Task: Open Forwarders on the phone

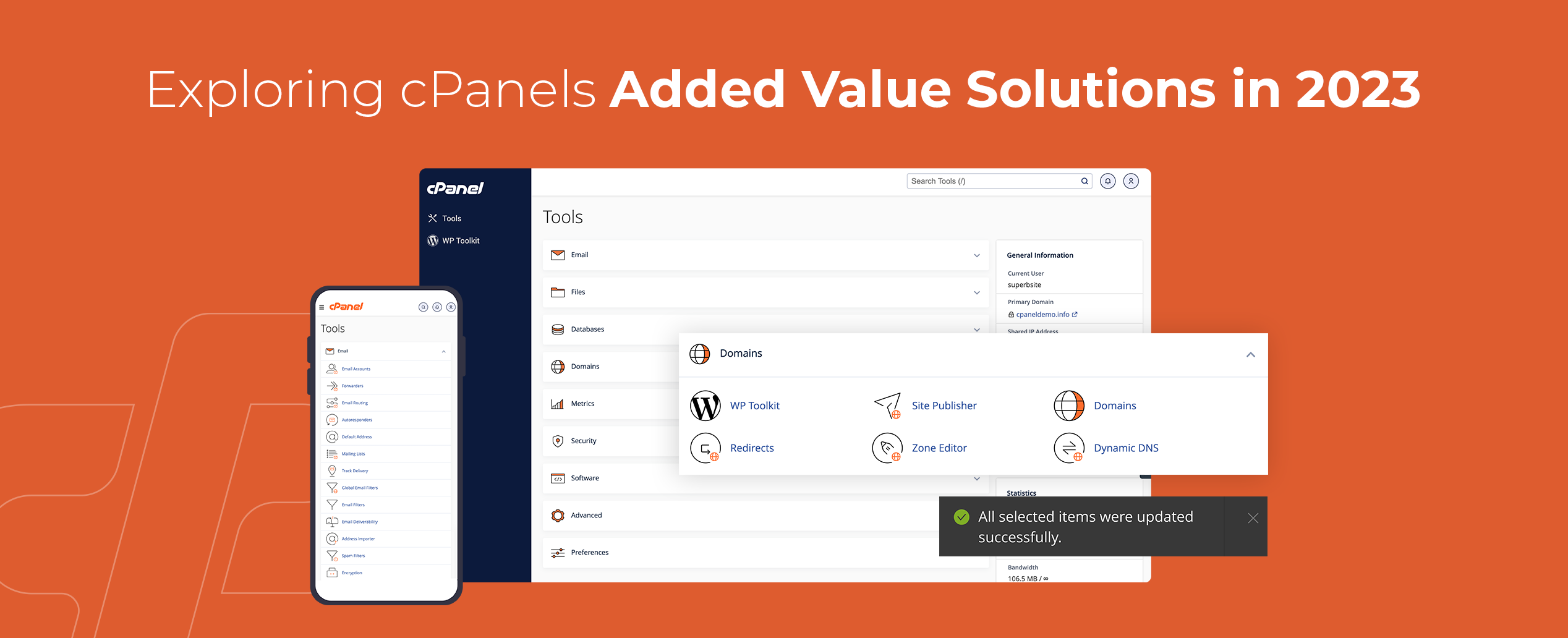Action: click(352, 386)
